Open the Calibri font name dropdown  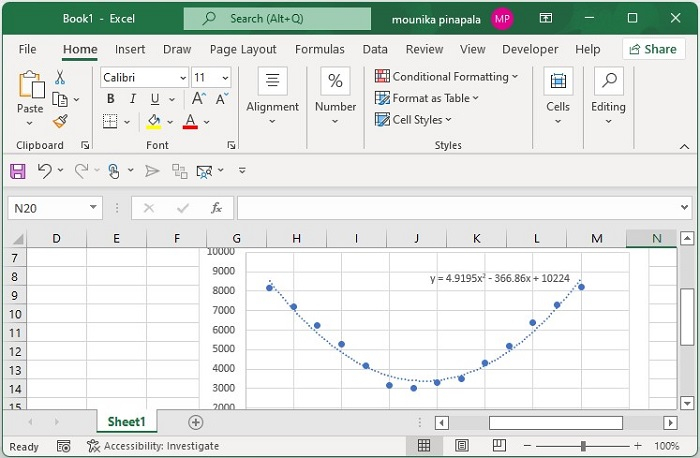pyautogui.click(x=182, y=77)
